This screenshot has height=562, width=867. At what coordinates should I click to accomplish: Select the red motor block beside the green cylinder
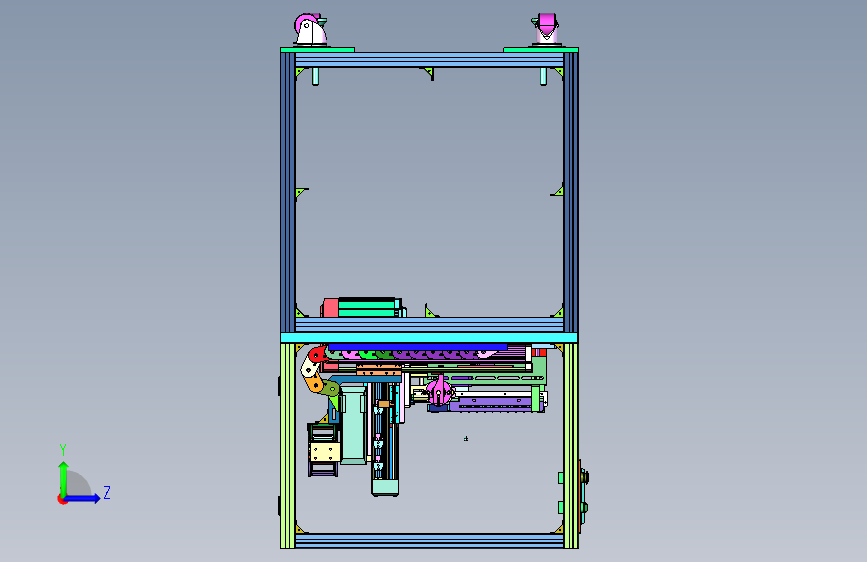331,308
